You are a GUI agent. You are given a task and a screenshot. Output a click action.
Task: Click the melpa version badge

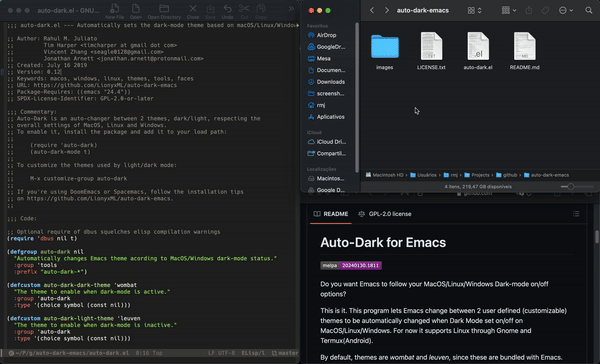[x=351, y=265]
